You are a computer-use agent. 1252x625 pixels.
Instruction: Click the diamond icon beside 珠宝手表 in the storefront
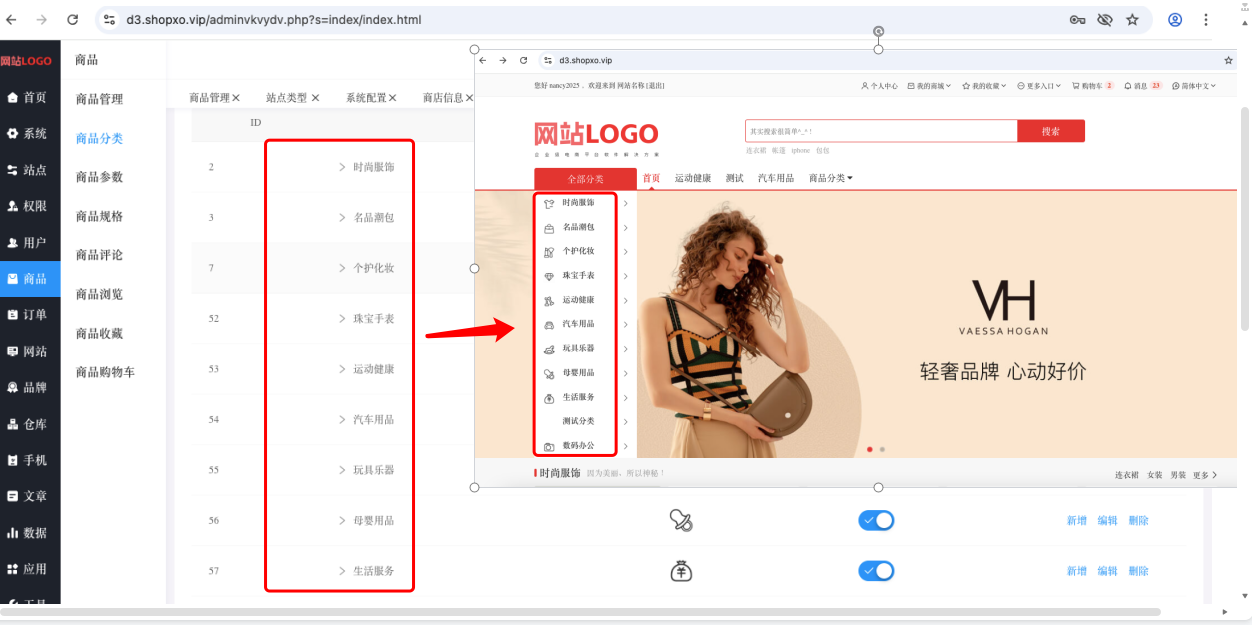549,276
